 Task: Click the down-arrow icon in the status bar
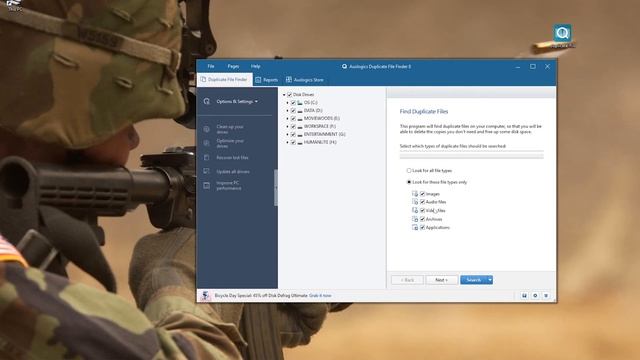[x=546, y=296]
